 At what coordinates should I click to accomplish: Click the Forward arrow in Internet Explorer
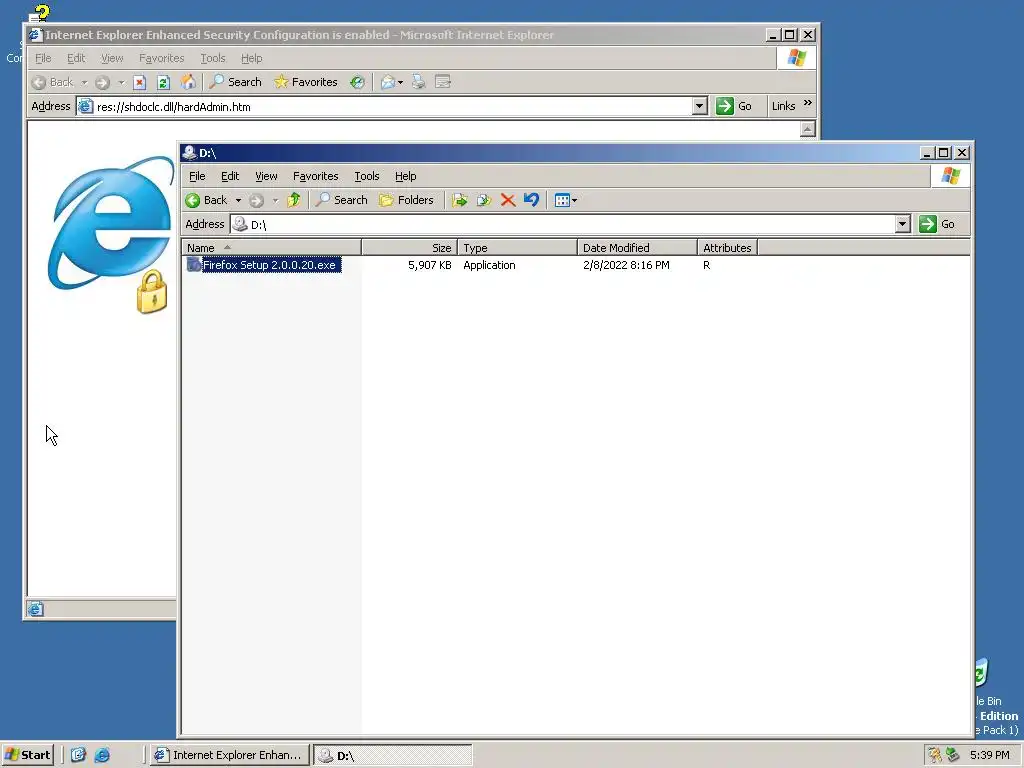(103, 82)
